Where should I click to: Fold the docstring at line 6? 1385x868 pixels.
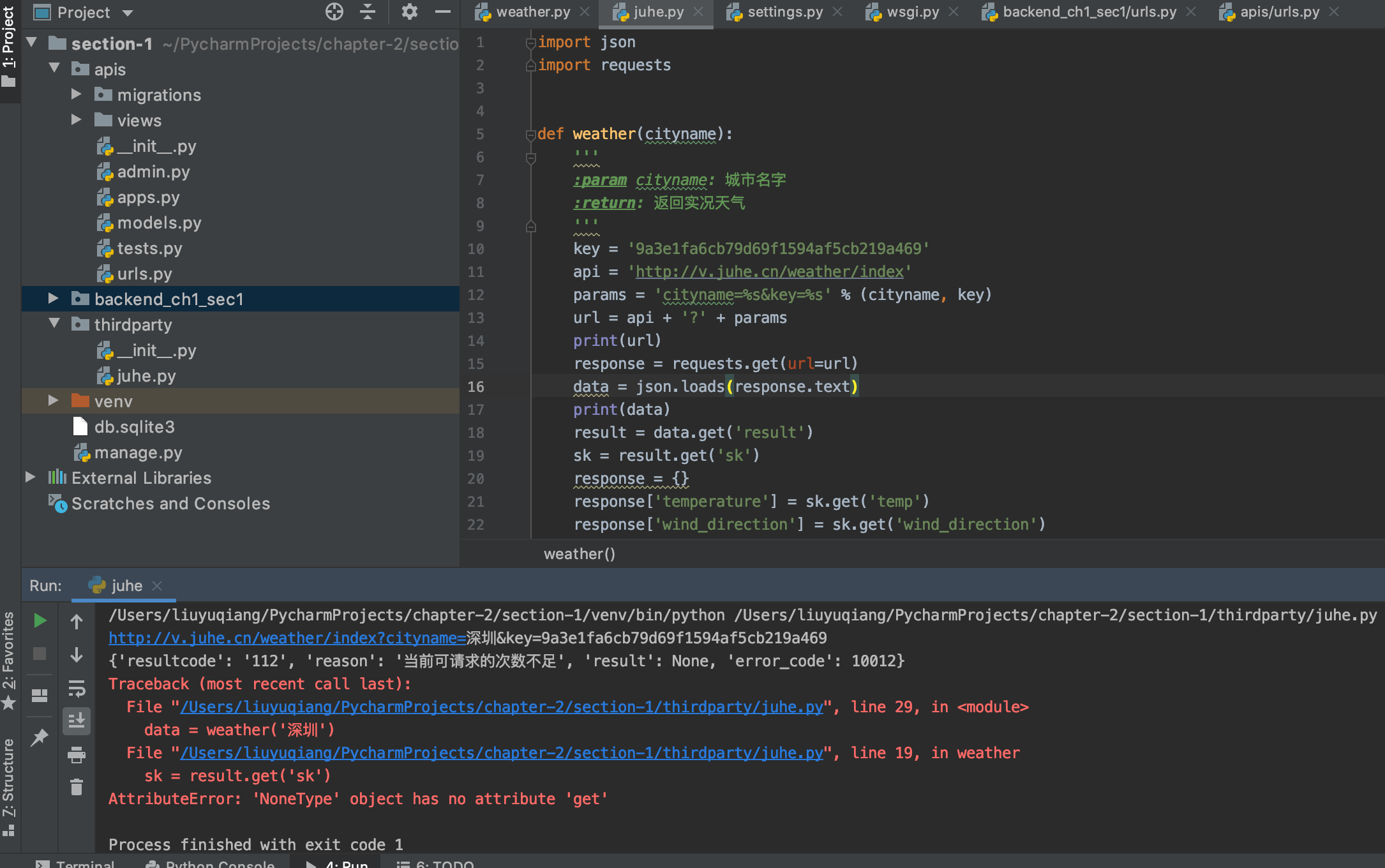pyautogui.click(x=530, y=157)
